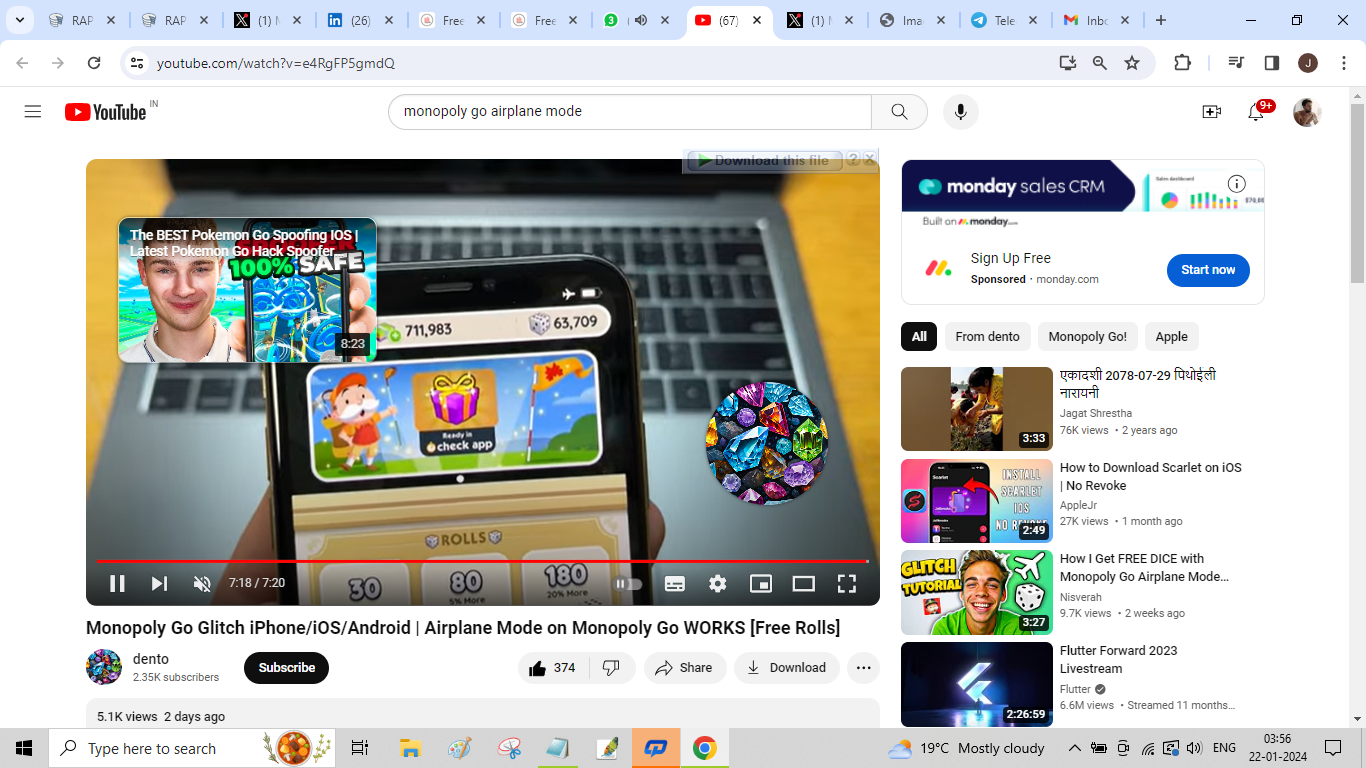1366x768 pixels.
Task: Open the Jagat Shrestha video thumbnail
Action: [977, 409]
